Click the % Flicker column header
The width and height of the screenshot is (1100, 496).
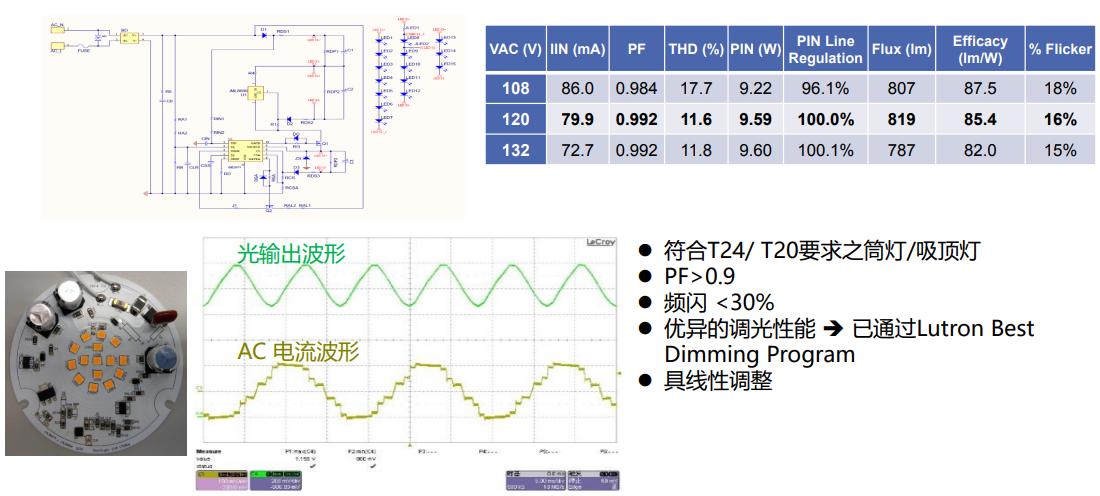pos(1060,50)
